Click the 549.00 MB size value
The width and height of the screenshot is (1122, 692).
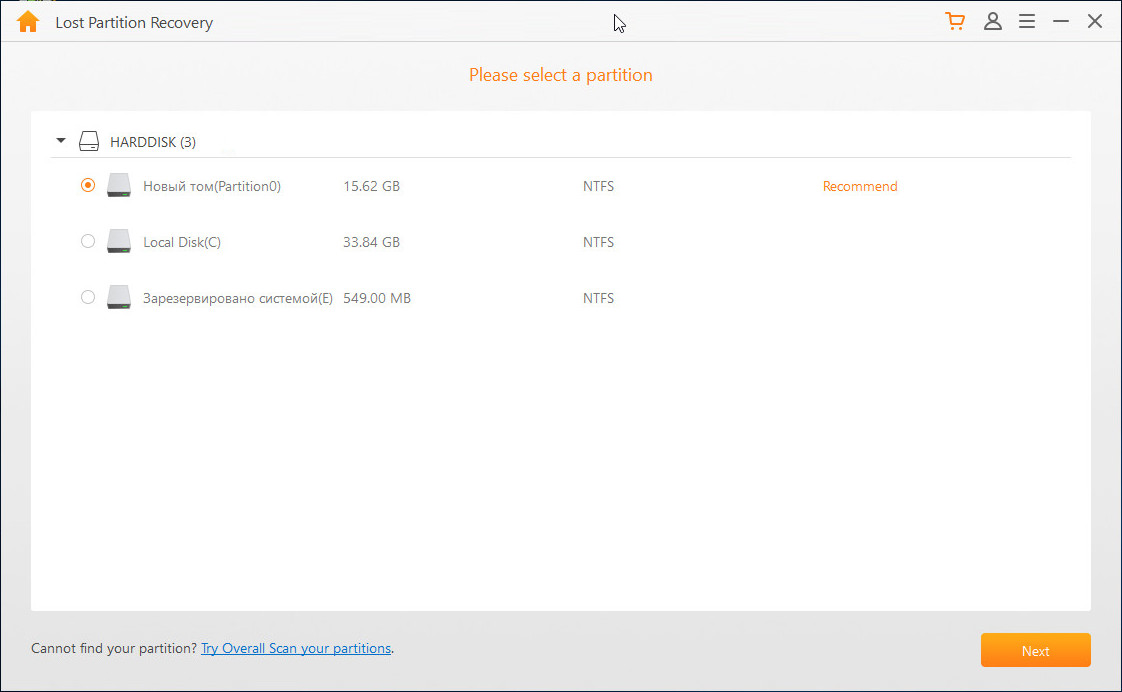377,298
